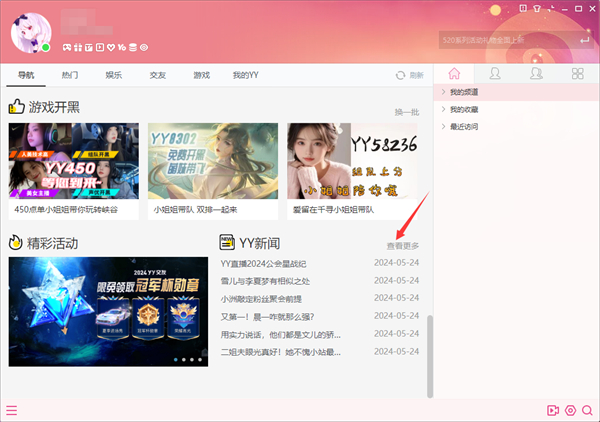Click the user avatar picture
The width and height of the screenshot is (600, 422).
pyautogui.click(x=31, y=33)
